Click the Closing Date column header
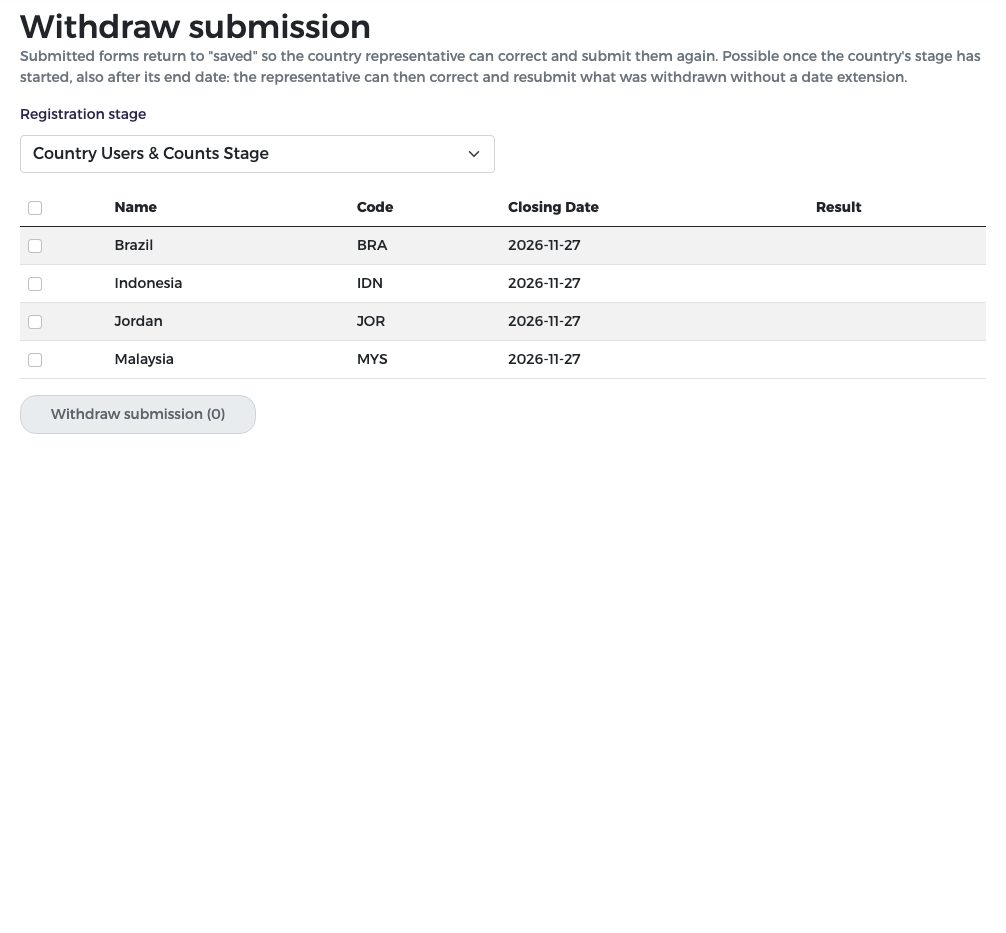This screenshot has width=1006, height=933. pos(553,207)
